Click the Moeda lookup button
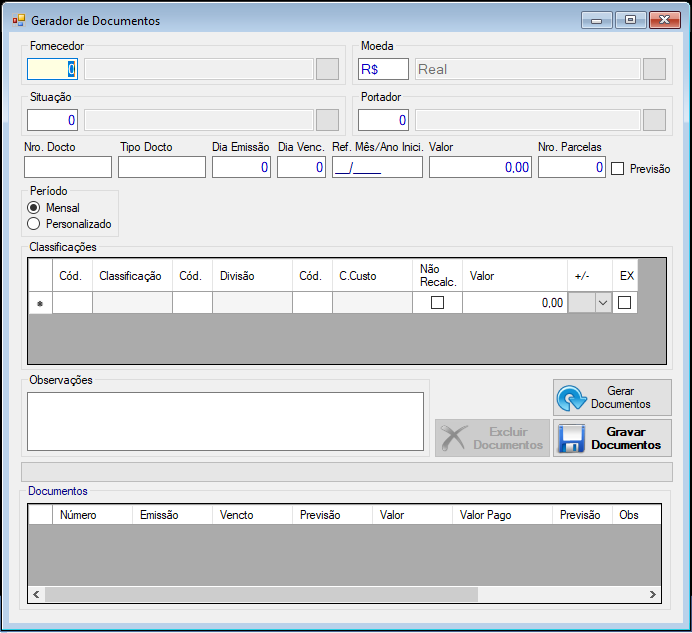692x633 pixels. pyautogui.click(x=654, y=69)
